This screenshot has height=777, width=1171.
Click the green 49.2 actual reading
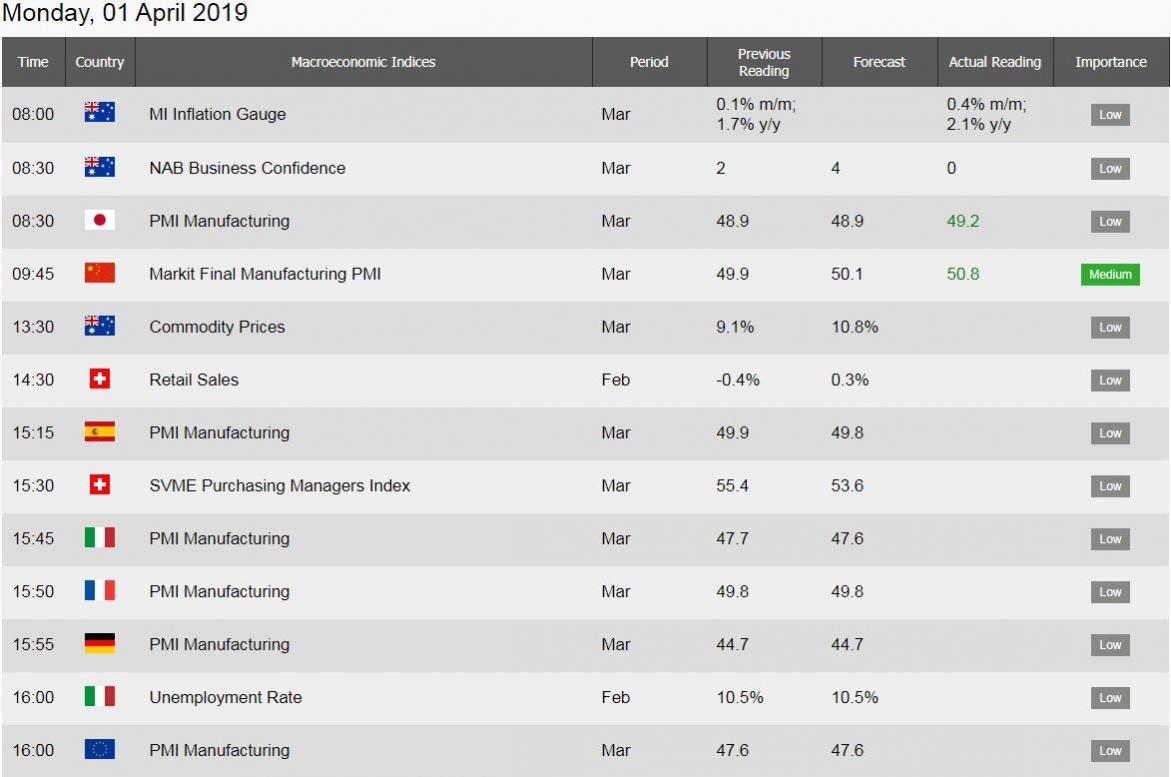pyautogui.click(x=963, y=221)
